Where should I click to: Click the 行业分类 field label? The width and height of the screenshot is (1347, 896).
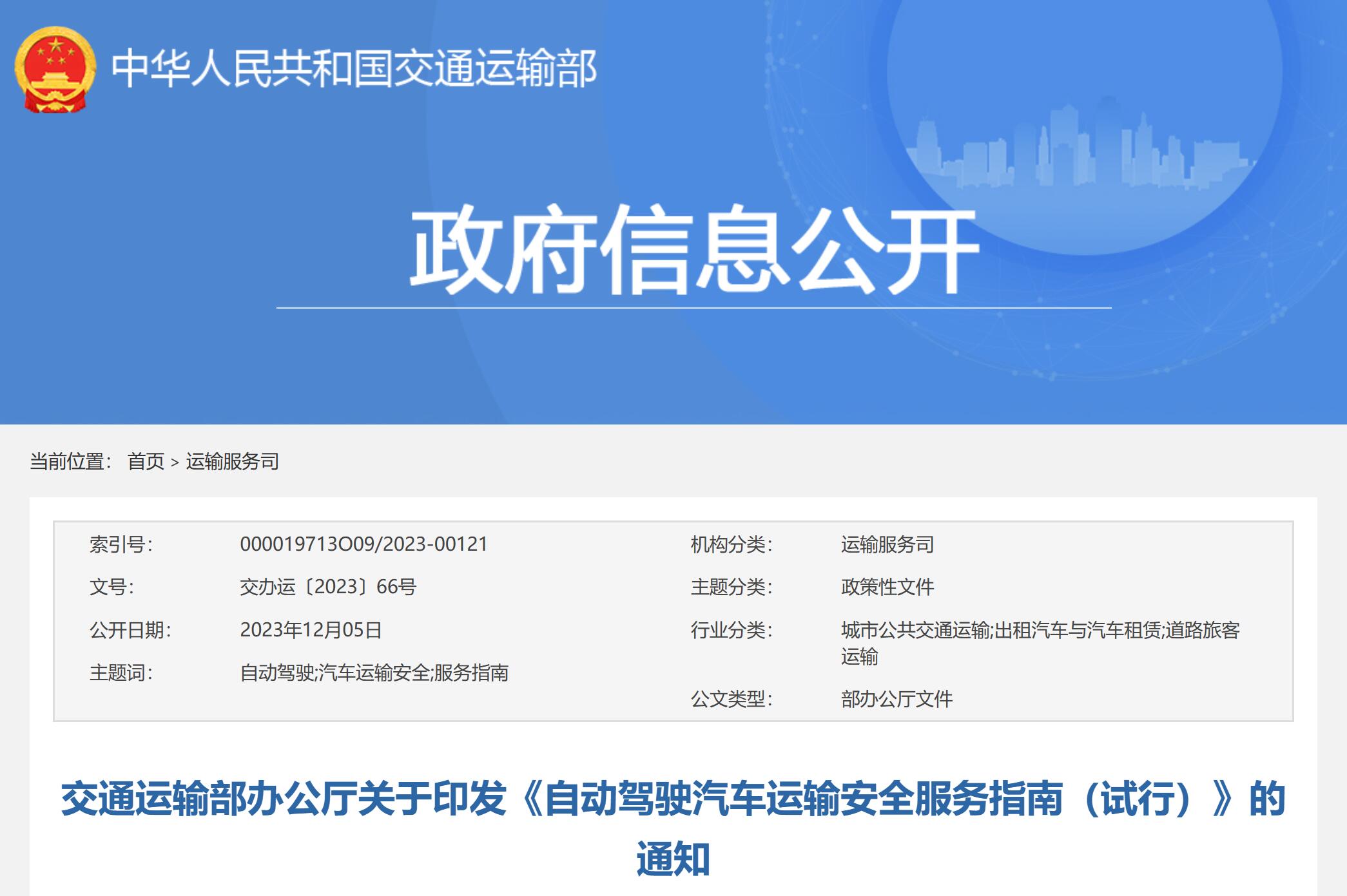point(732,630)
